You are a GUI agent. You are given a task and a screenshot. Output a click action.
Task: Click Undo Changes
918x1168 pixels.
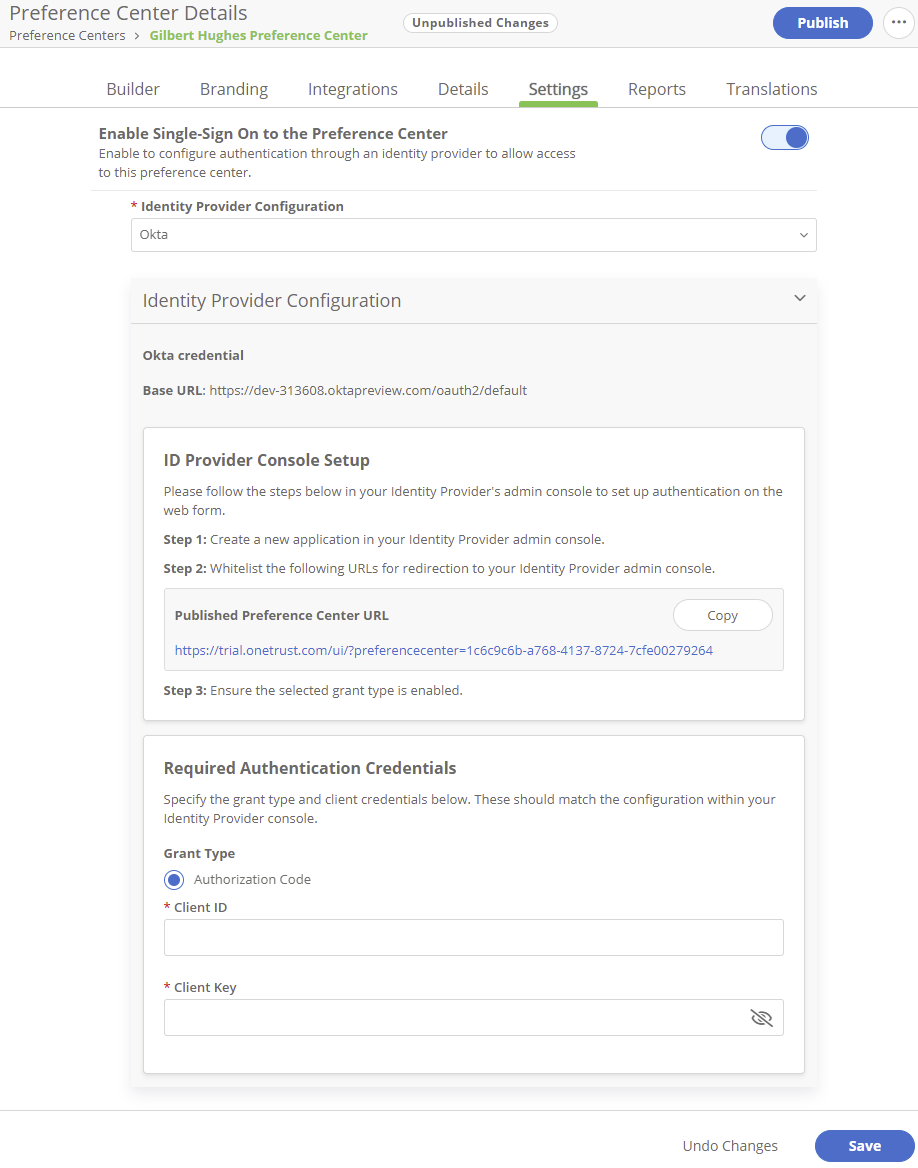tap(730, 1146)
